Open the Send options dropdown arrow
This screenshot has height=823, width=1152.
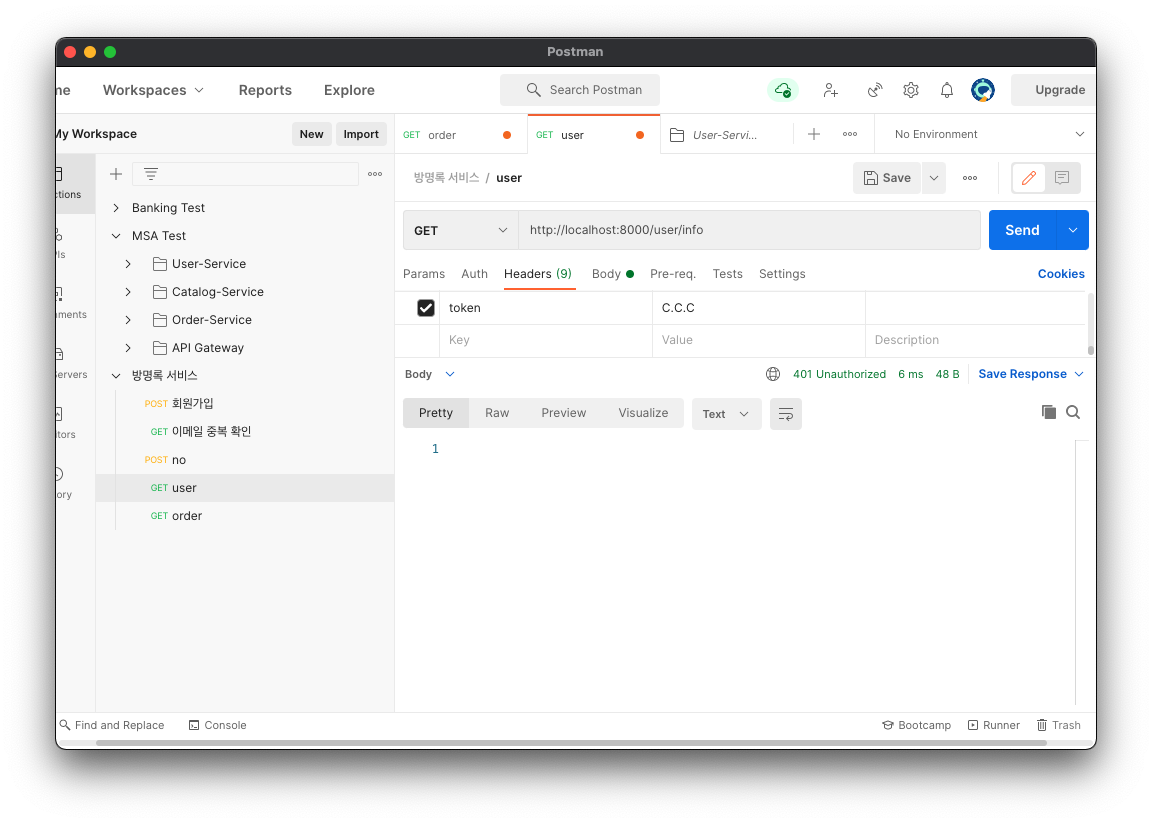1073,230
